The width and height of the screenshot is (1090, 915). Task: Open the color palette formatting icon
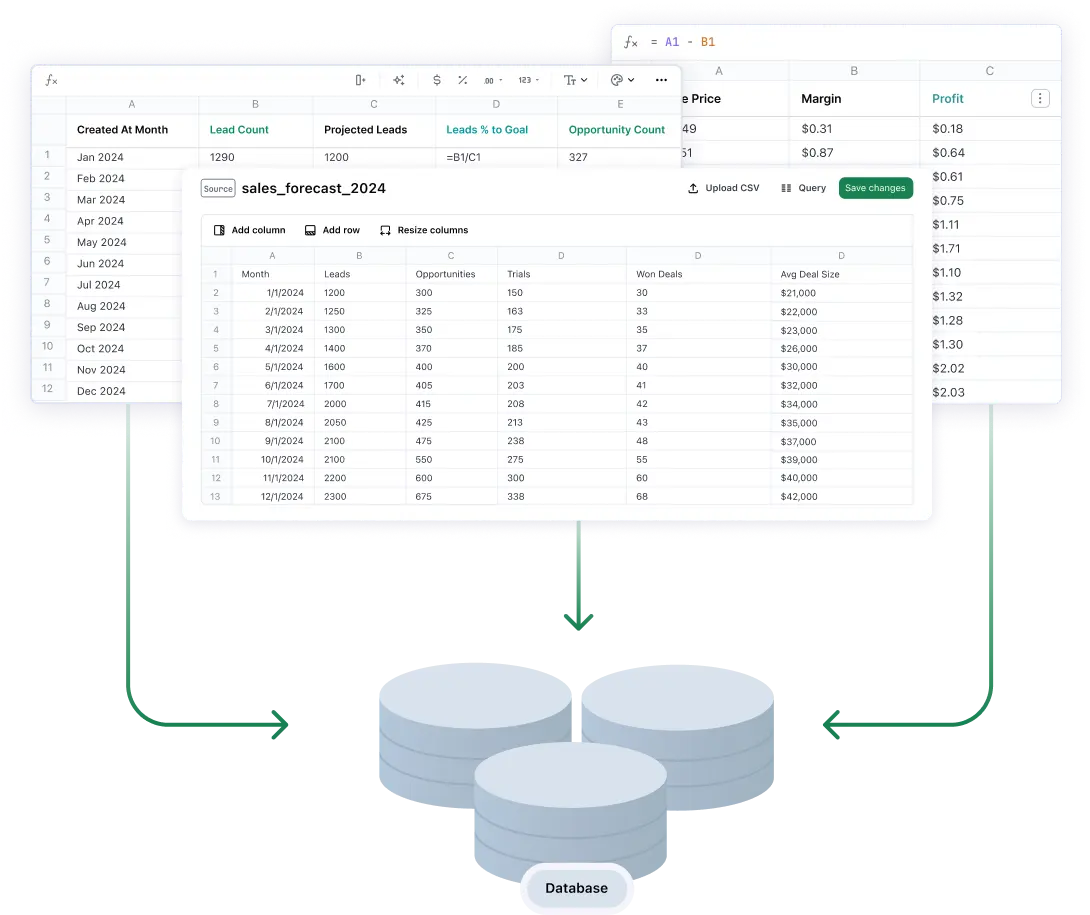click(614, 80)
